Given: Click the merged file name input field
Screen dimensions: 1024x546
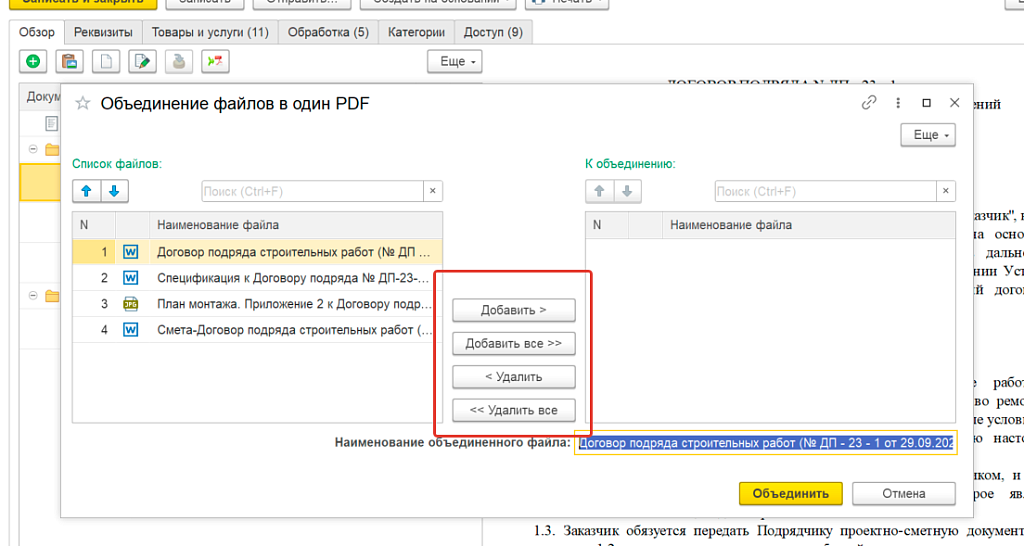Looking at the screenshot, I should (765, 443).
